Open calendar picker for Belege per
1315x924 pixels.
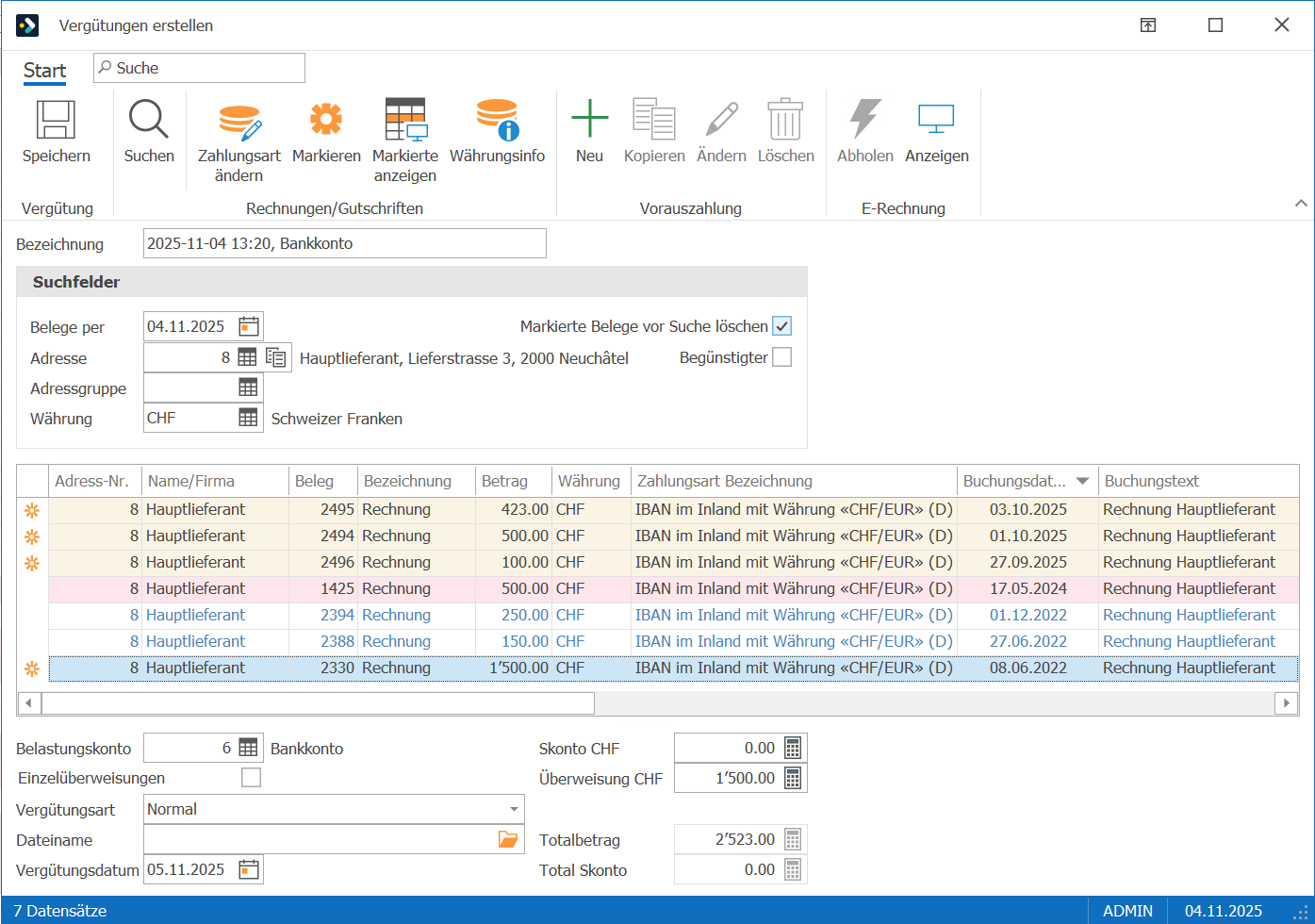click(x=249, y=326)
